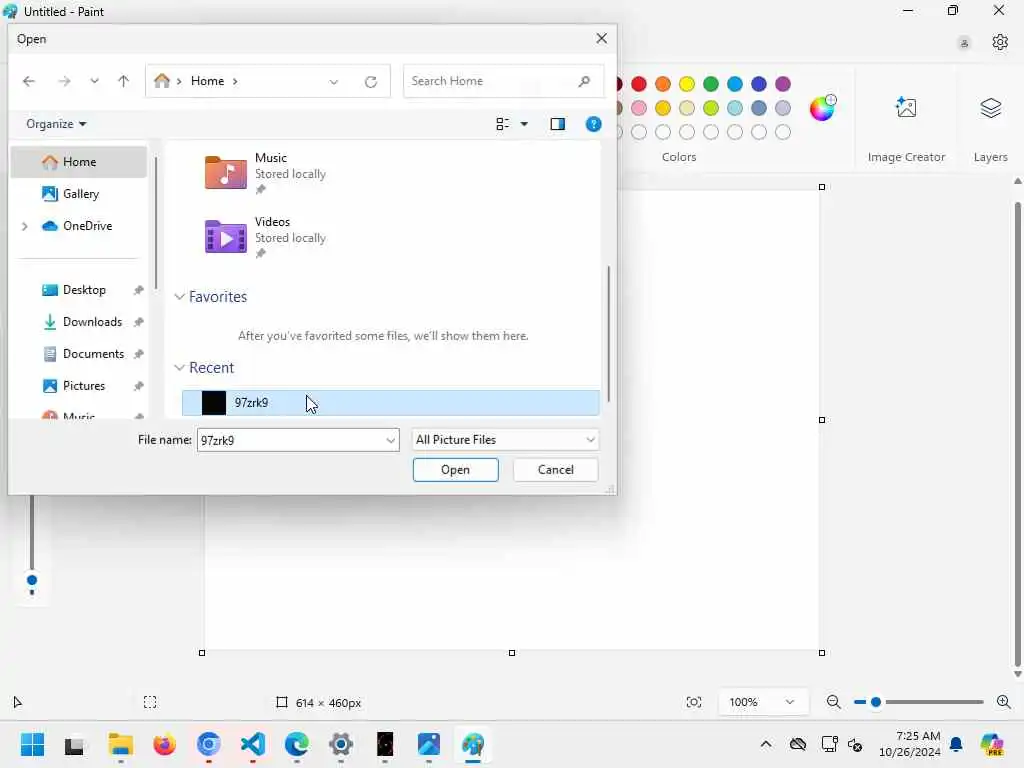Click the Cancel button
This screenshot has width=1024, height=768.
click(x=555, y=470)
